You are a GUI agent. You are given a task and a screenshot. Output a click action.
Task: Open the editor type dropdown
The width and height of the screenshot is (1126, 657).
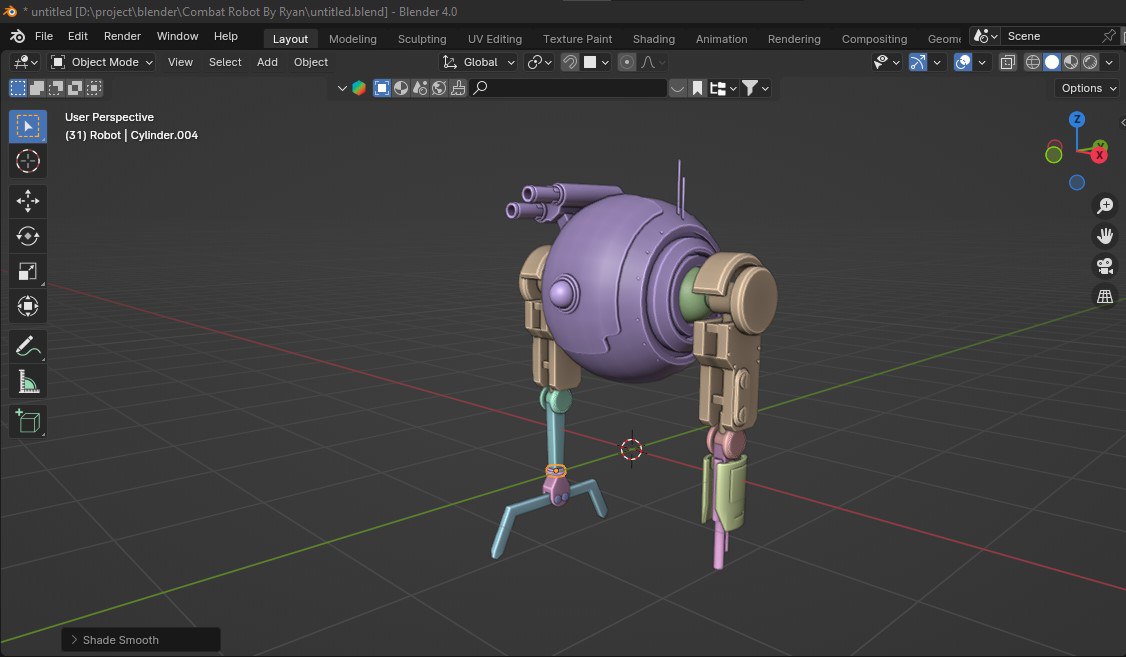point(26,62)
